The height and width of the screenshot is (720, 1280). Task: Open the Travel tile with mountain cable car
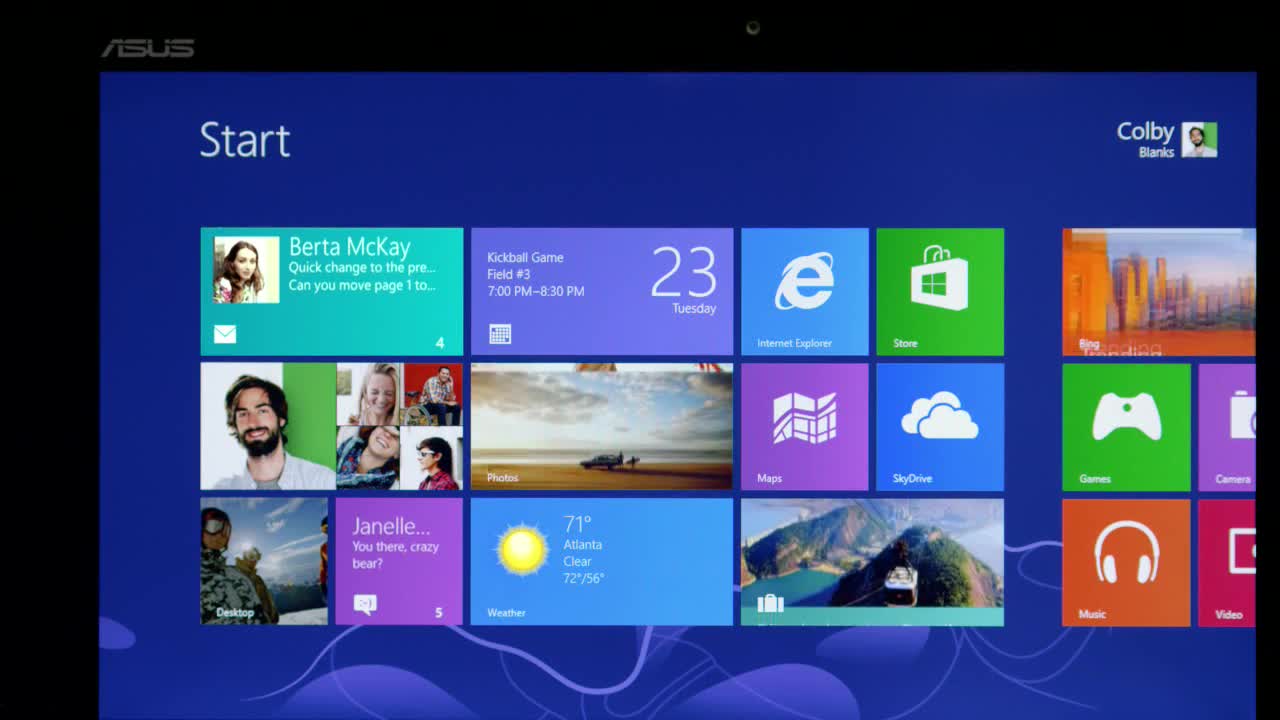[872, 562]
